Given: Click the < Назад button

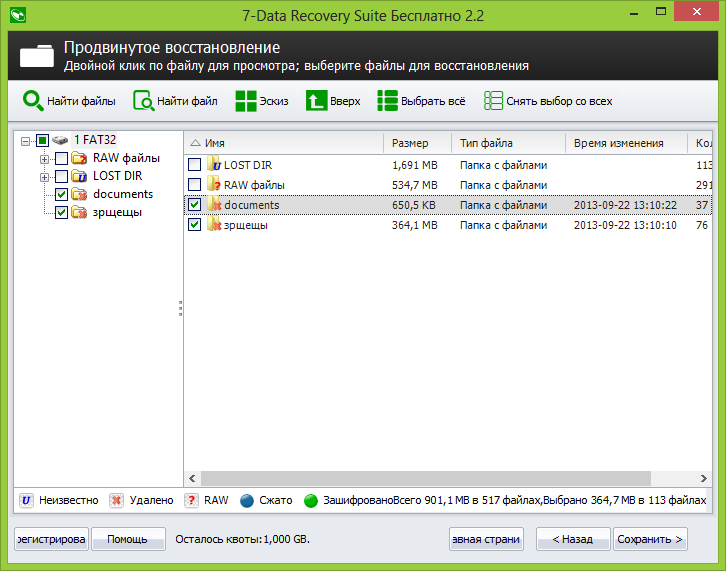Looking at the screenshot, I should tap(573, 539).
